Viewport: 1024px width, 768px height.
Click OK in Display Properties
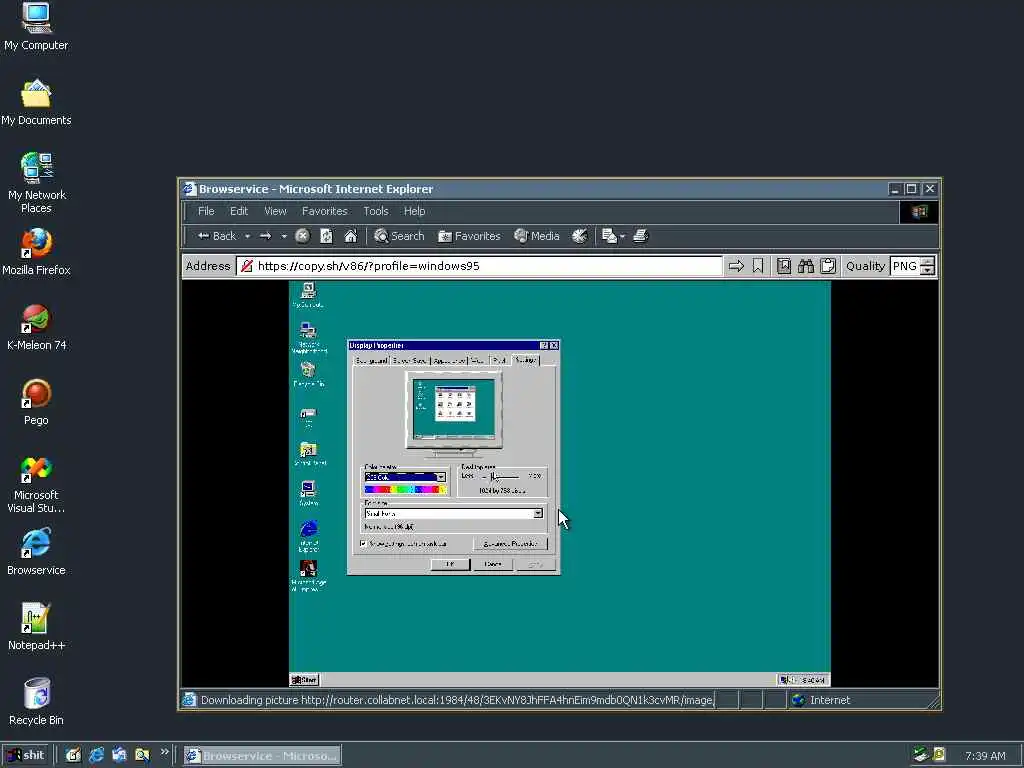[x=450, y=564]
